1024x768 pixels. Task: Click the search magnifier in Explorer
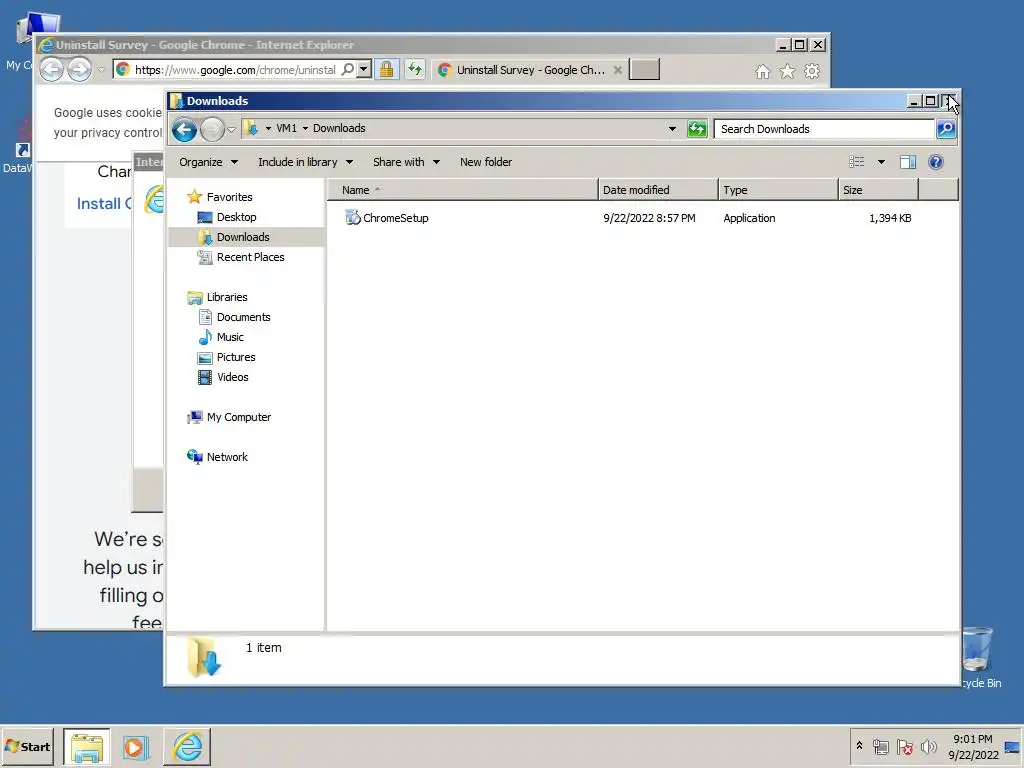(946, 129)
